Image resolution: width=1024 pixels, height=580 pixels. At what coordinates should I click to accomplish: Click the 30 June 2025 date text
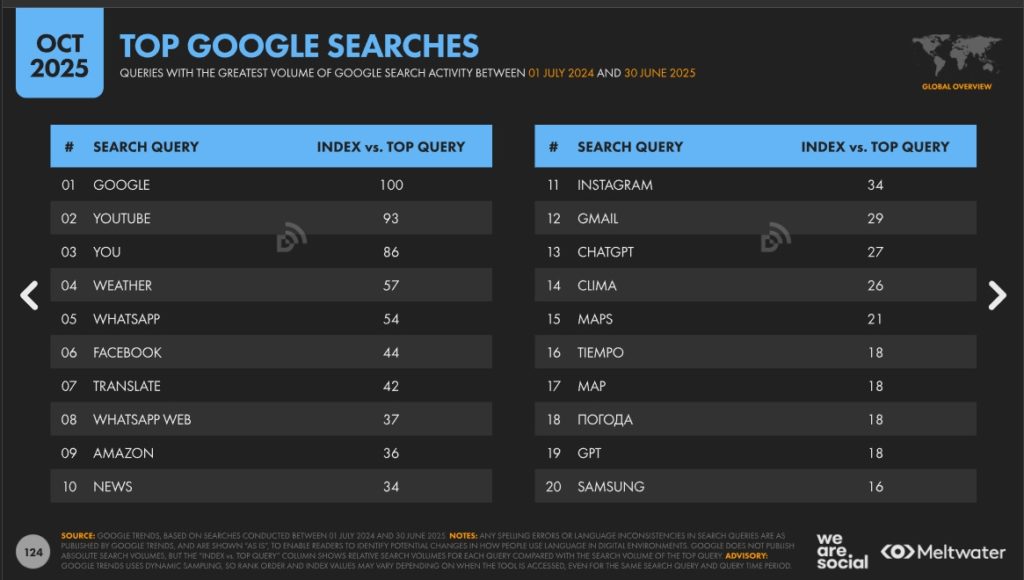[661, 73]
